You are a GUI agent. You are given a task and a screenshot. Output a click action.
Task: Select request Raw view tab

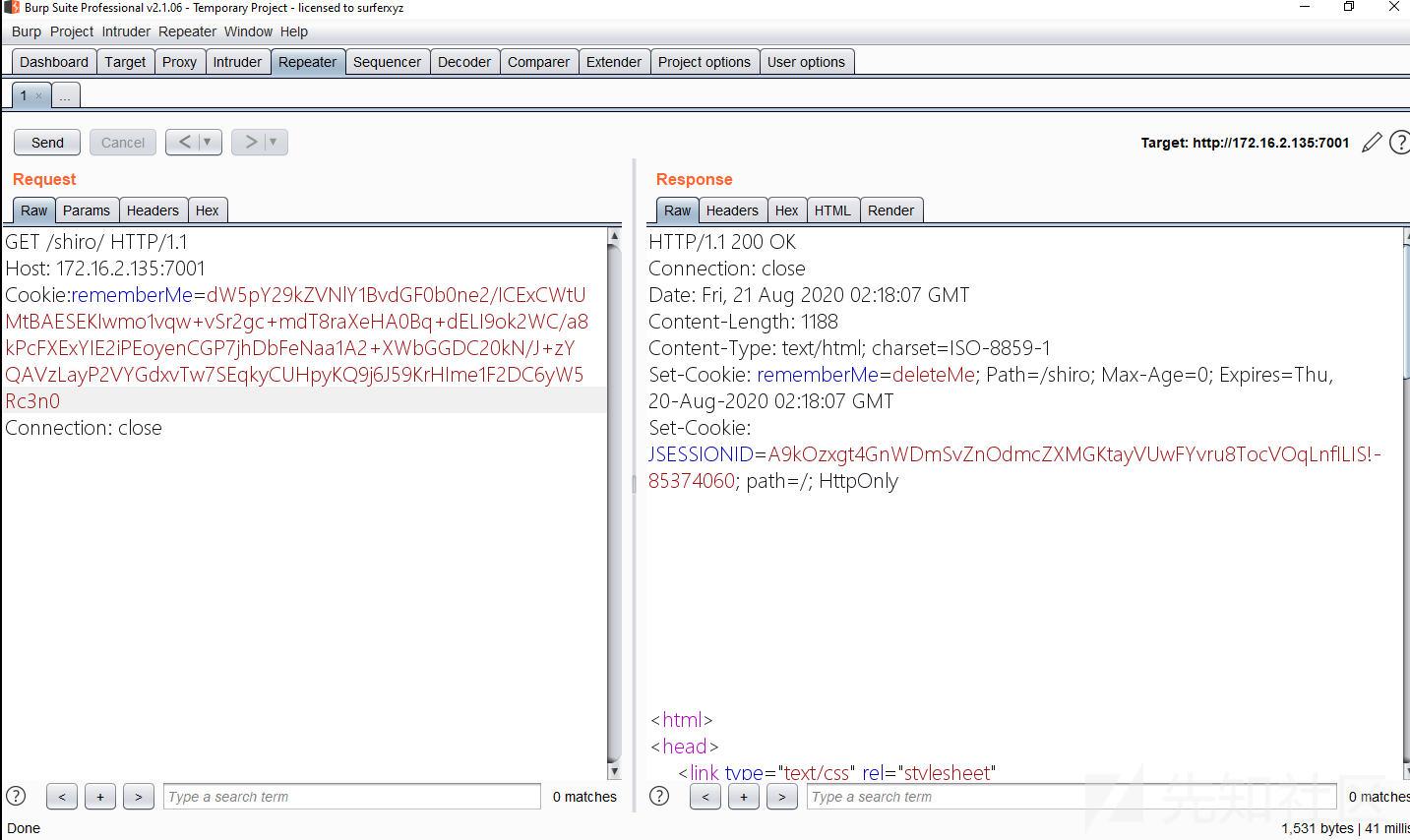click(34, 210)
